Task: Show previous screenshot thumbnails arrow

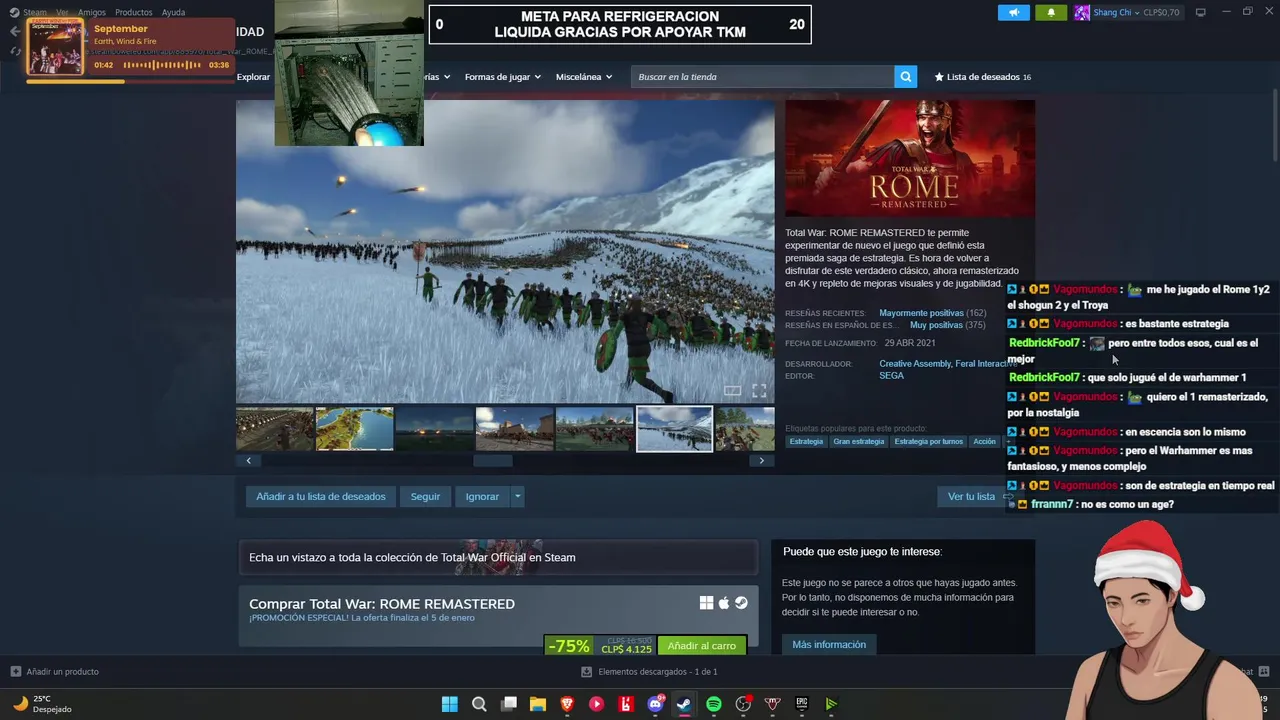Action: pyautogui.click(x=249, y=461)
